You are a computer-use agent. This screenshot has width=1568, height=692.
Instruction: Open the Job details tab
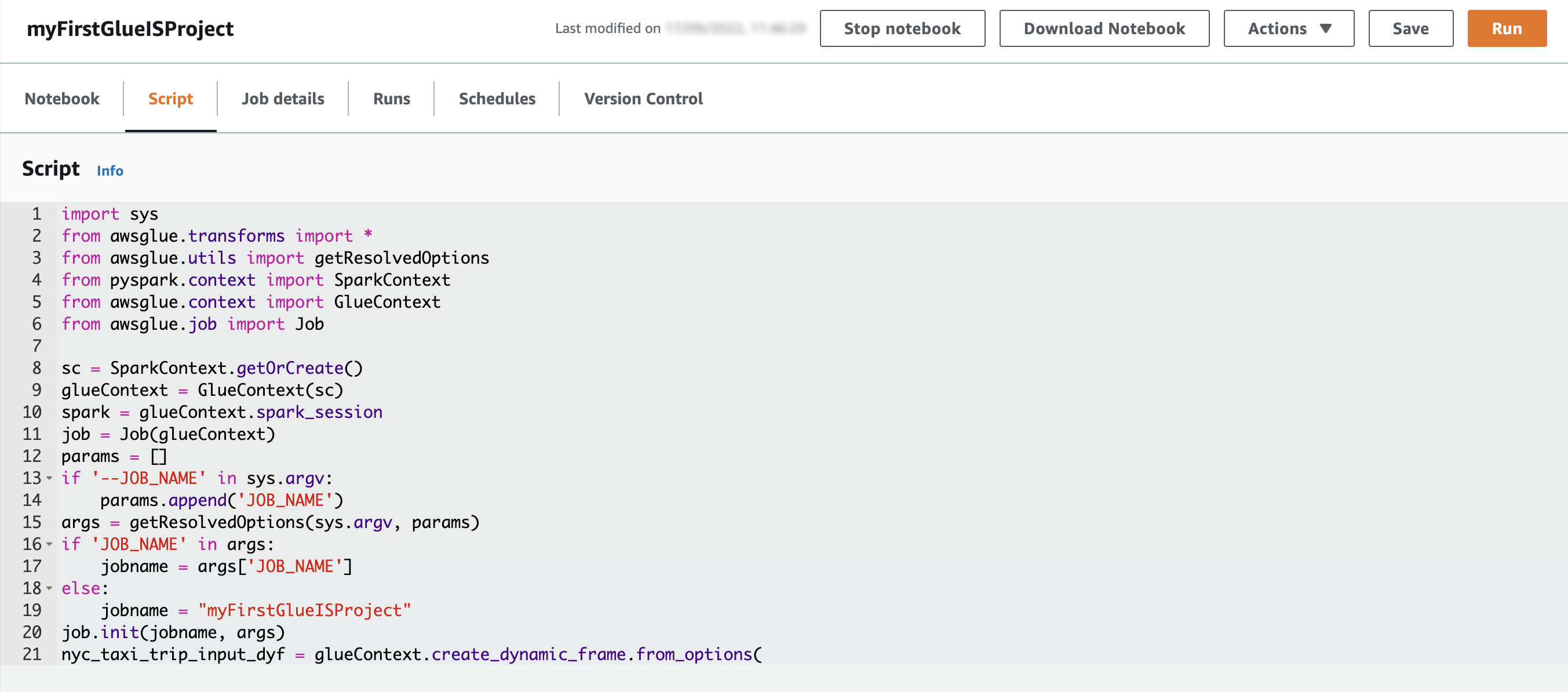click(283, 99)
